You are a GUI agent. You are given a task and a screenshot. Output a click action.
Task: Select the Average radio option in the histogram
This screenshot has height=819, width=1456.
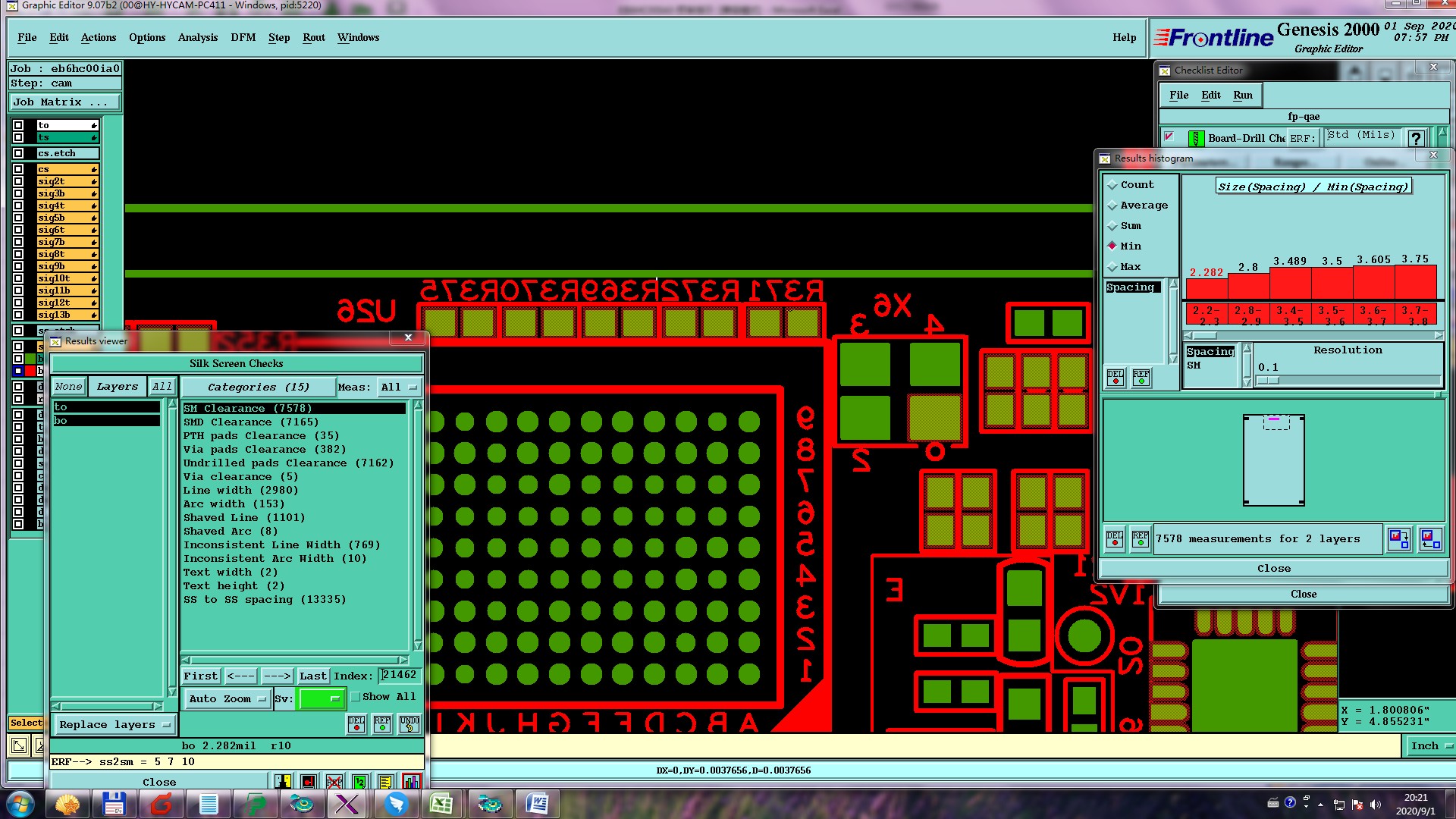1112,206
